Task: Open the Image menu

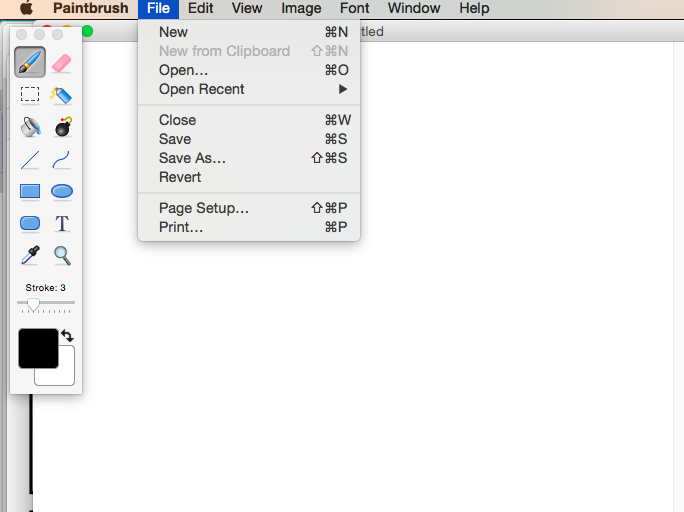Action: (x=301, y=8)
